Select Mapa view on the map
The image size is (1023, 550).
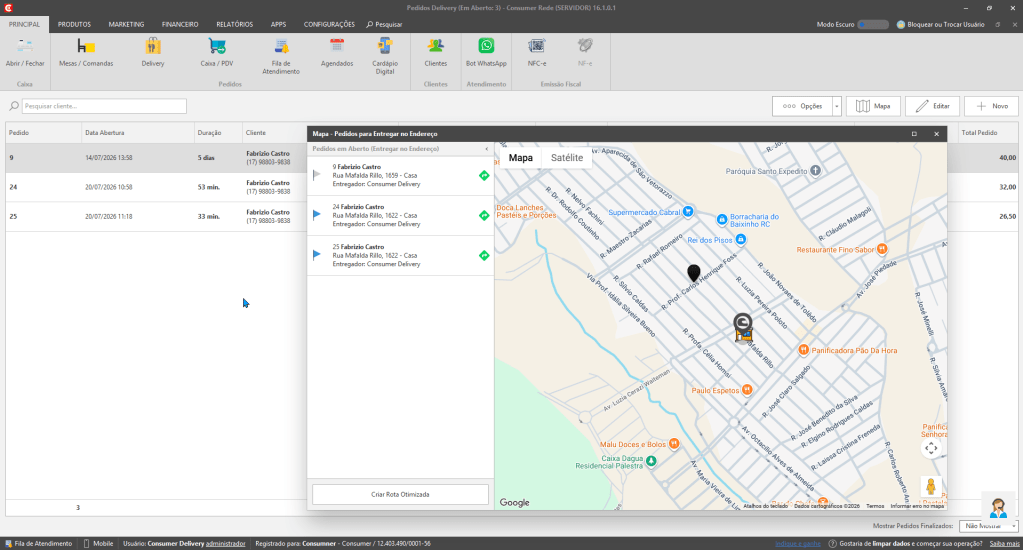[521, 158]
